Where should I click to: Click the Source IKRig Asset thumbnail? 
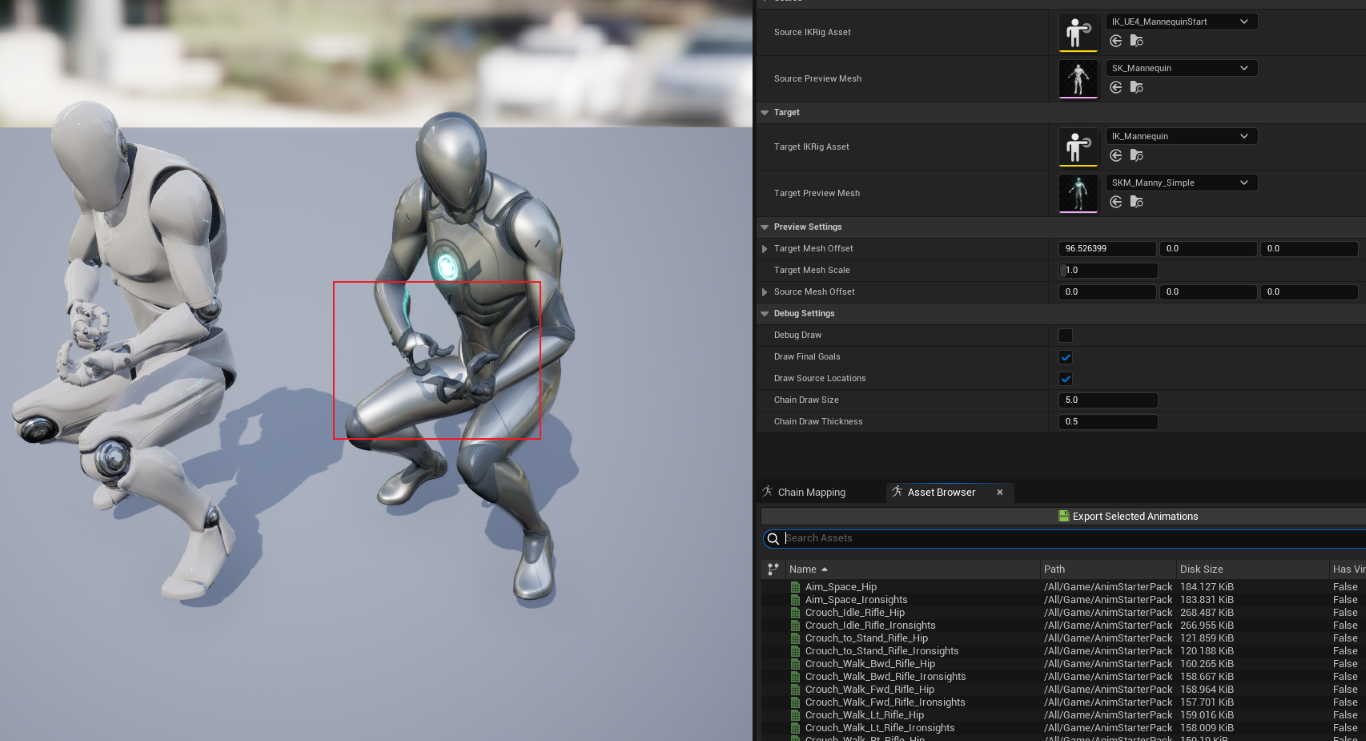(x=1078, y=32)
